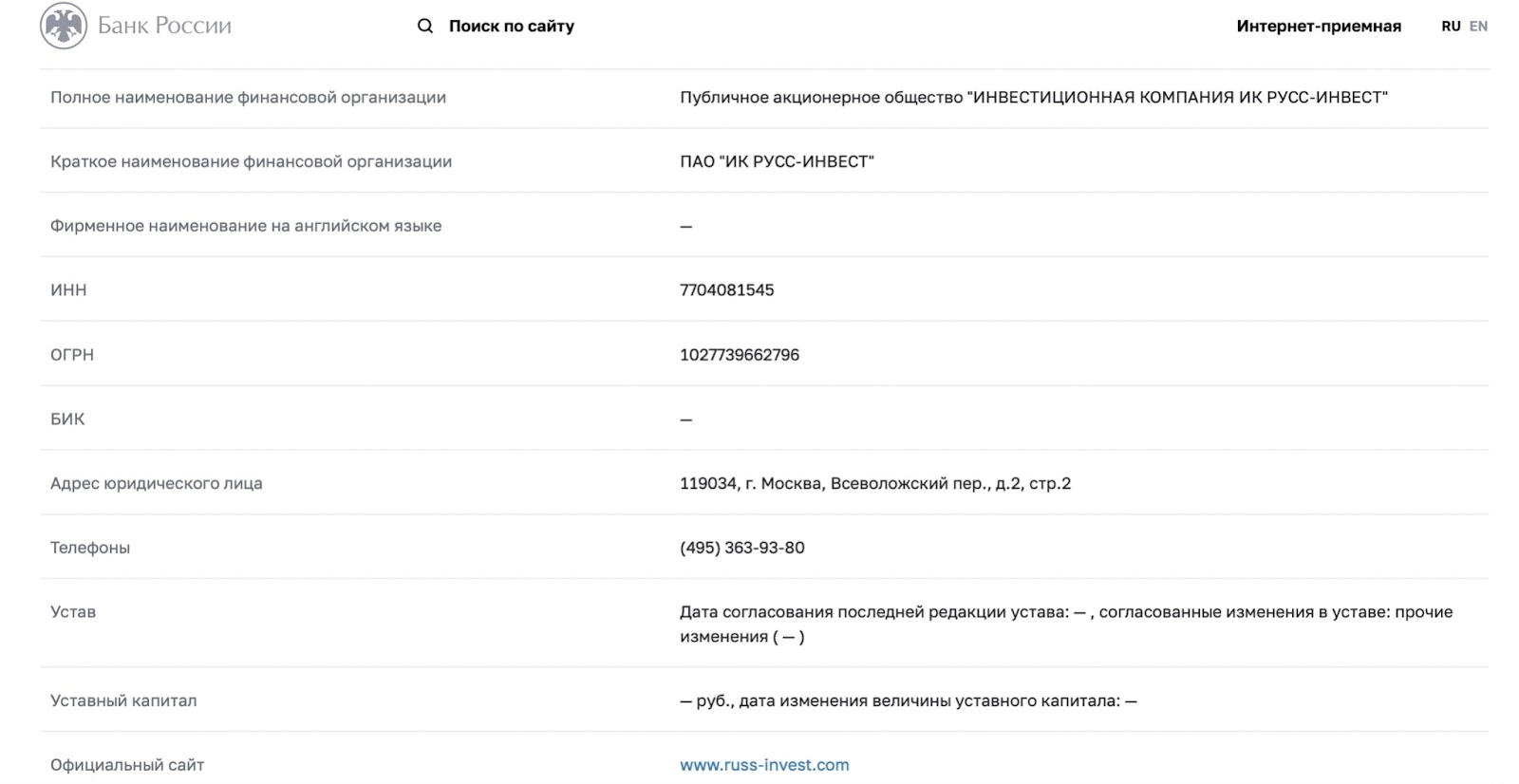Open the Интернет-приемная link
The image size is (1519, 784).
click(x=1319, y=26)
